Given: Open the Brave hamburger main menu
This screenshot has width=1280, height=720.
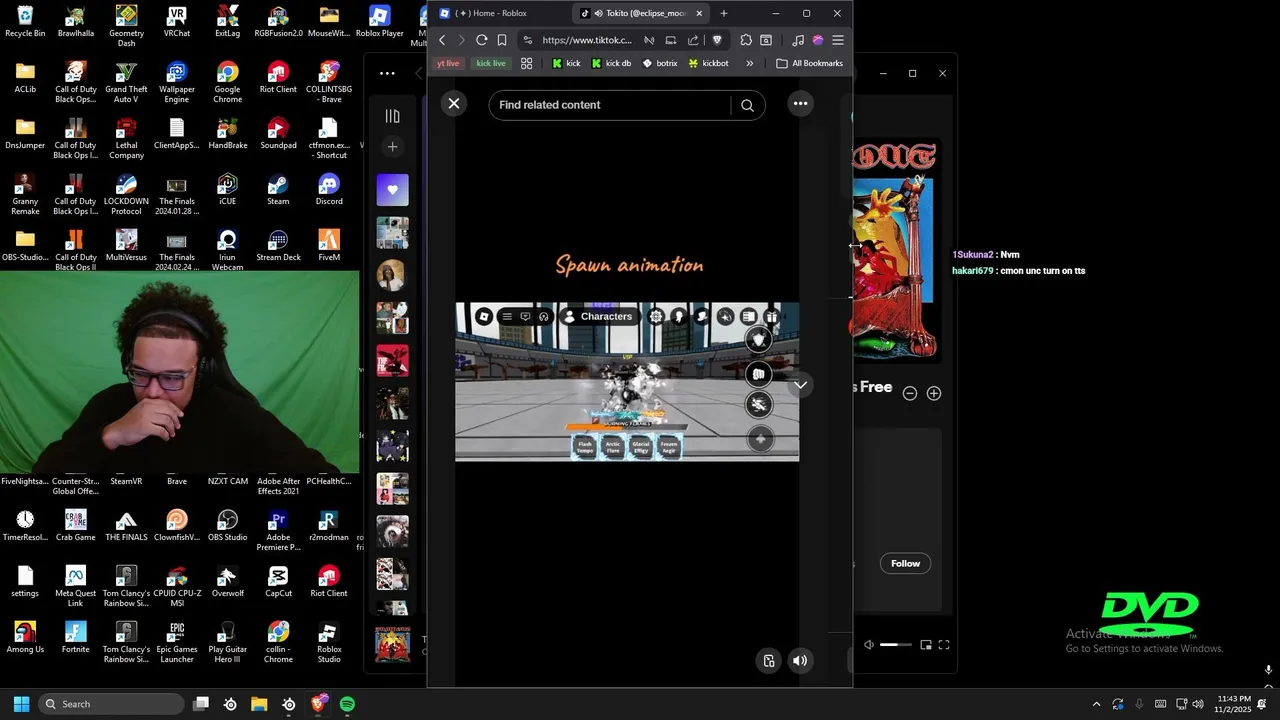Looking at the screenshot, I should click(838, 40).
